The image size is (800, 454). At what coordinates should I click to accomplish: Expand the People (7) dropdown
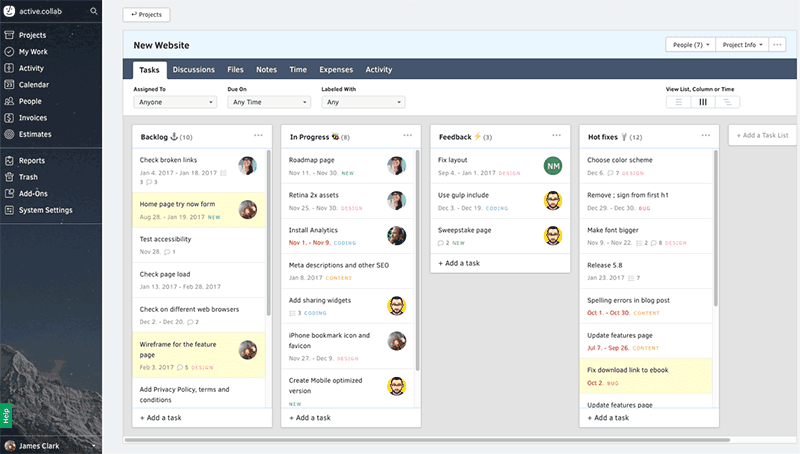[x=690, y=45]
